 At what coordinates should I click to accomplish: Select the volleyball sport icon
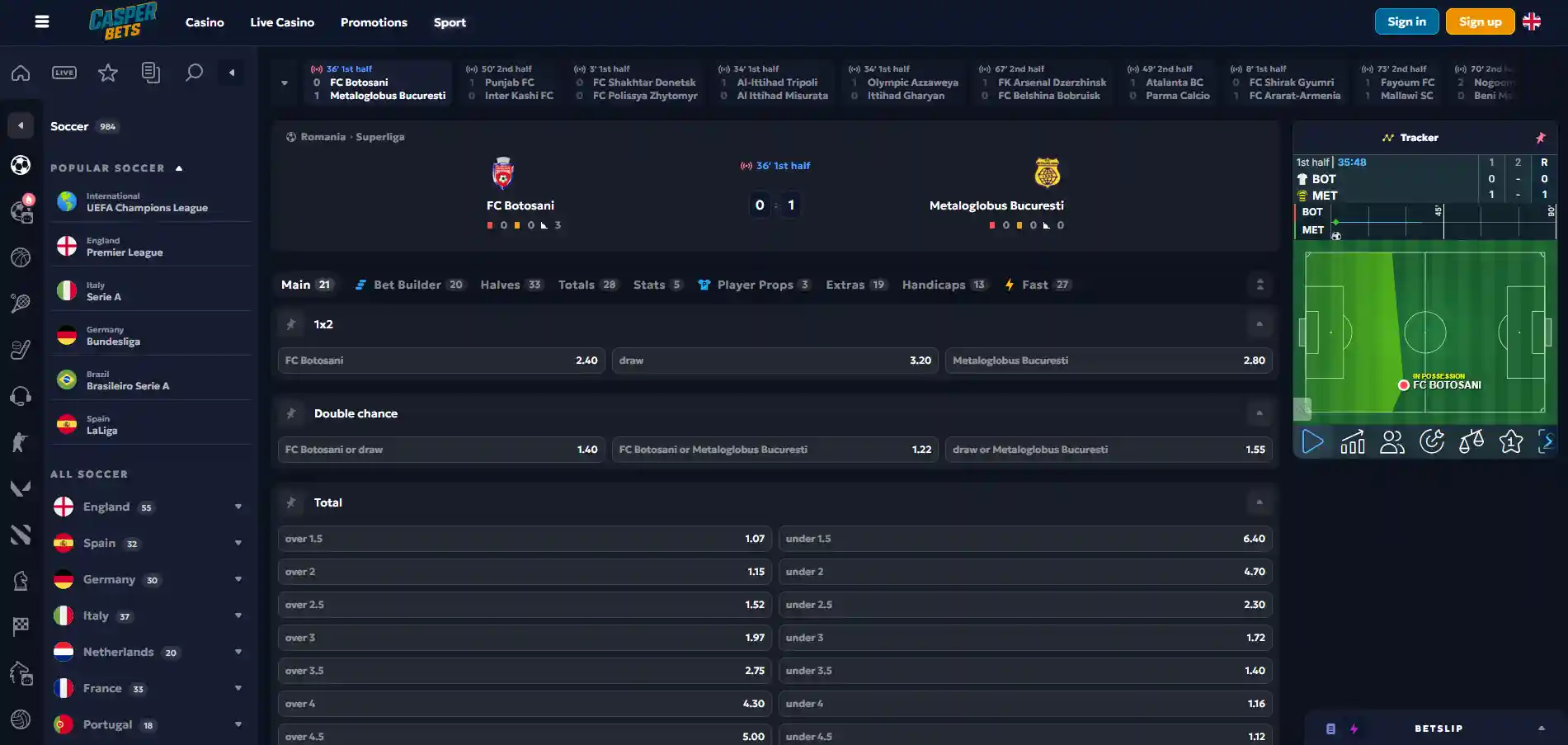(21, 719)
